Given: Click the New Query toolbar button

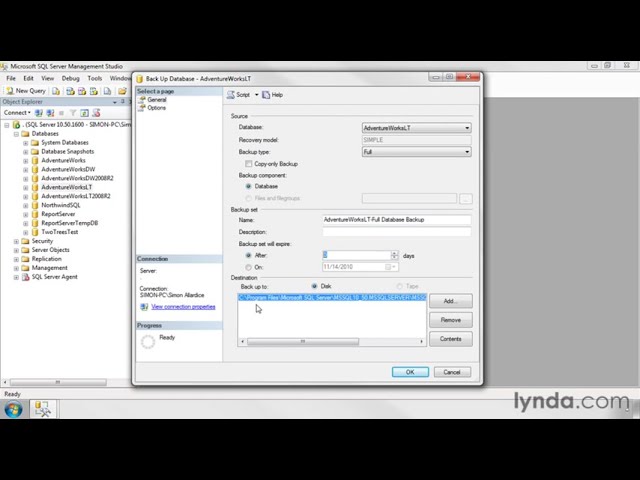Looking at the screenshot, I should [x=26, y=91].
